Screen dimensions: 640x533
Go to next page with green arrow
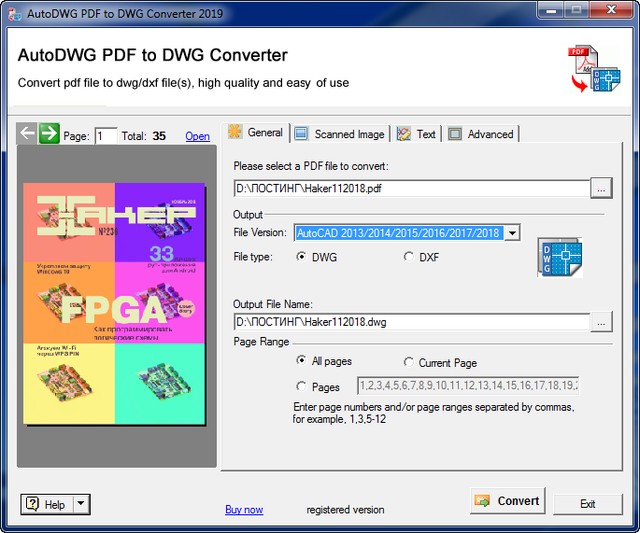[49, 134]
